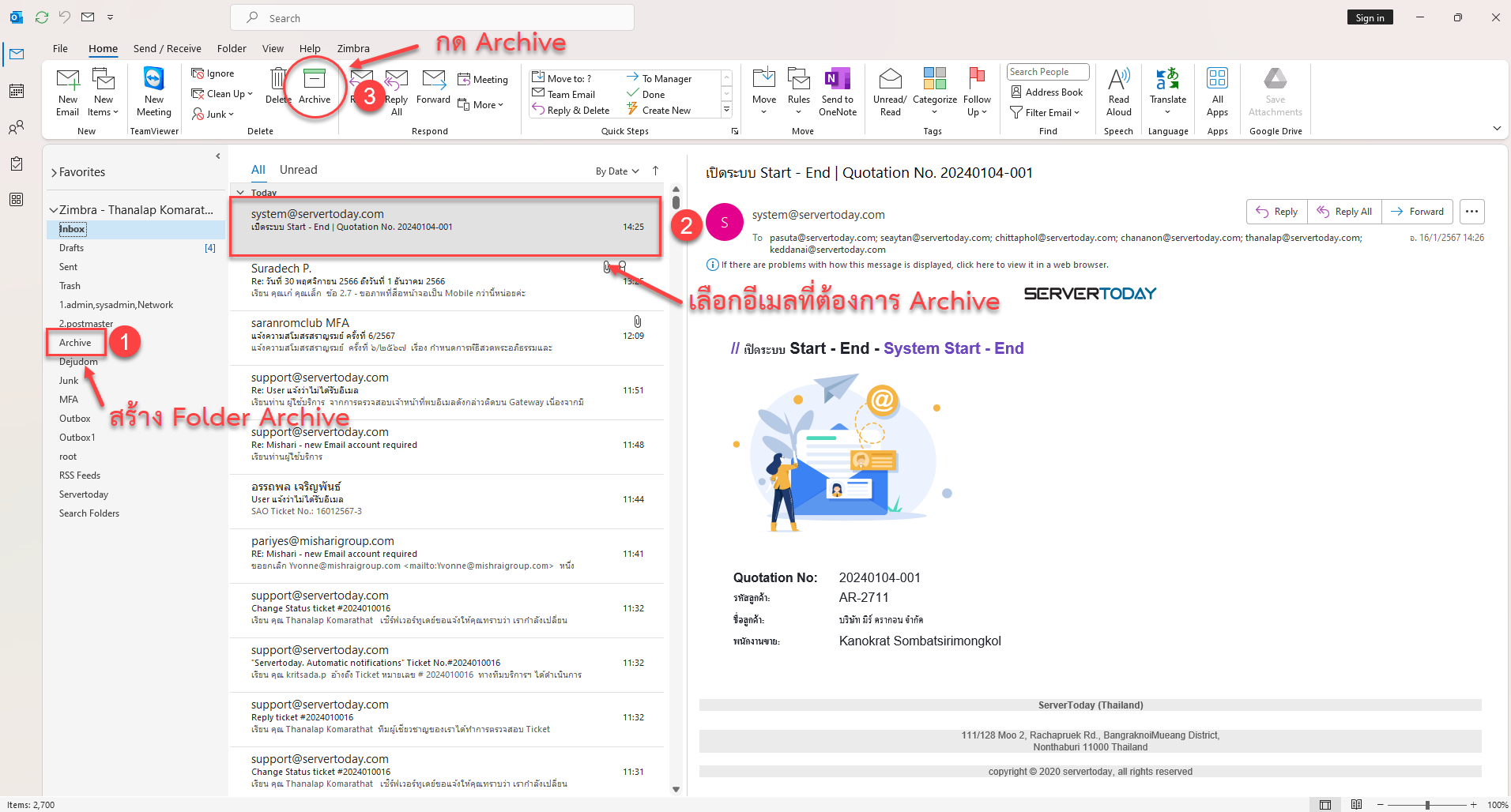
Task: Click the Delete trash icon in ribbon
Action: coord(277,79)
